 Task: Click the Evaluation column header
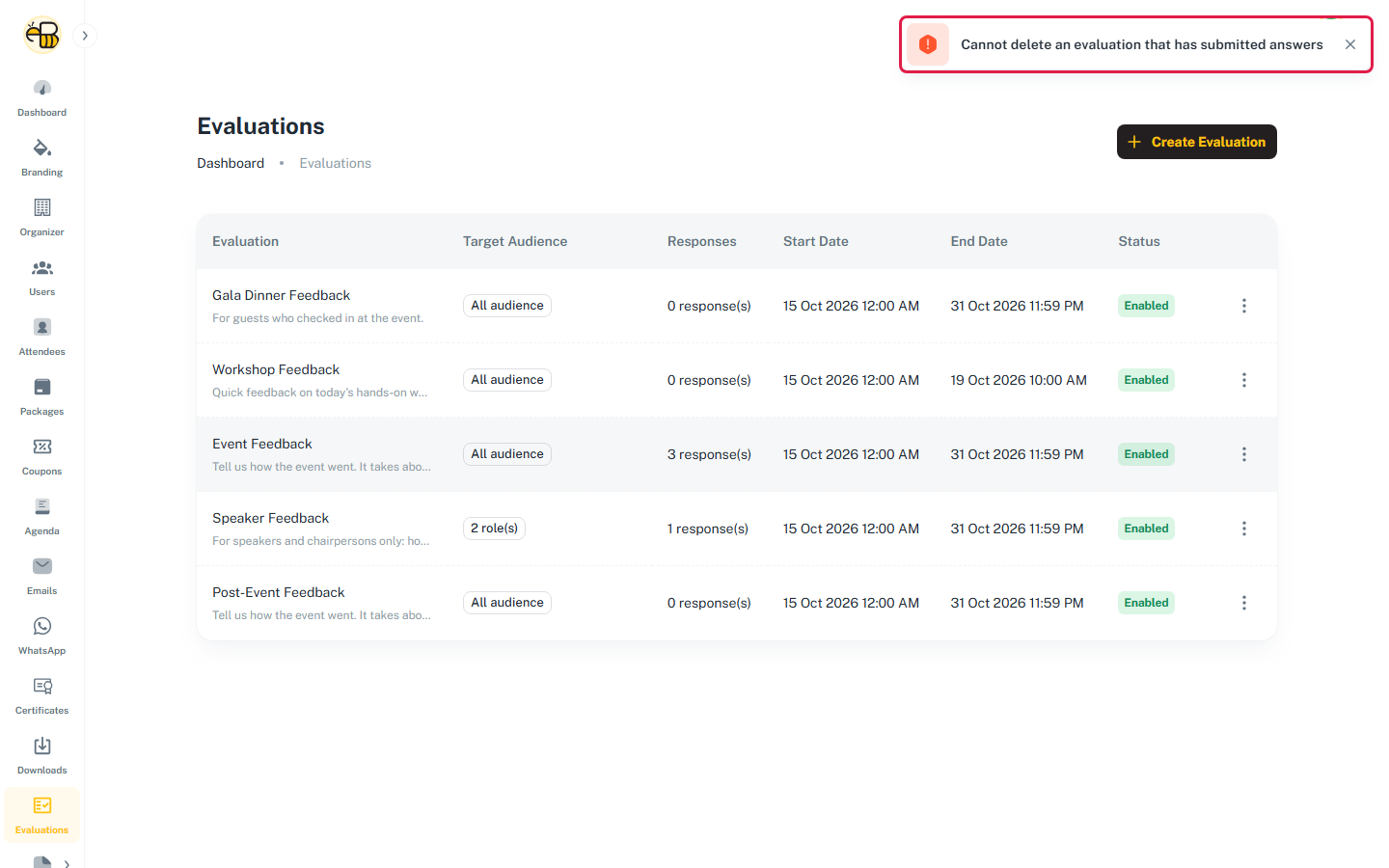(x=245, y=241)
